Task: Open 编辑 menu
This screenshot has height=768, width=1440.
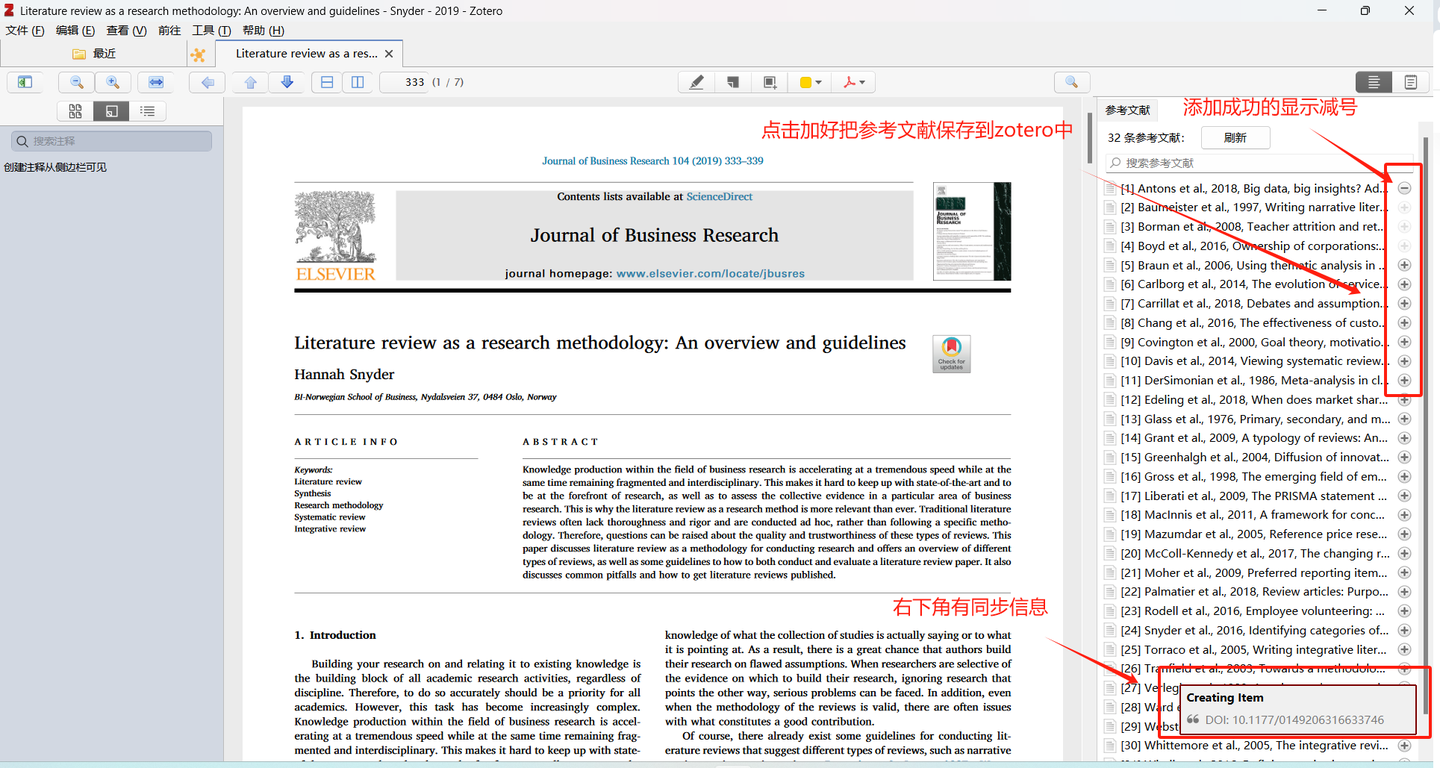Action: (x=76, y=31)
